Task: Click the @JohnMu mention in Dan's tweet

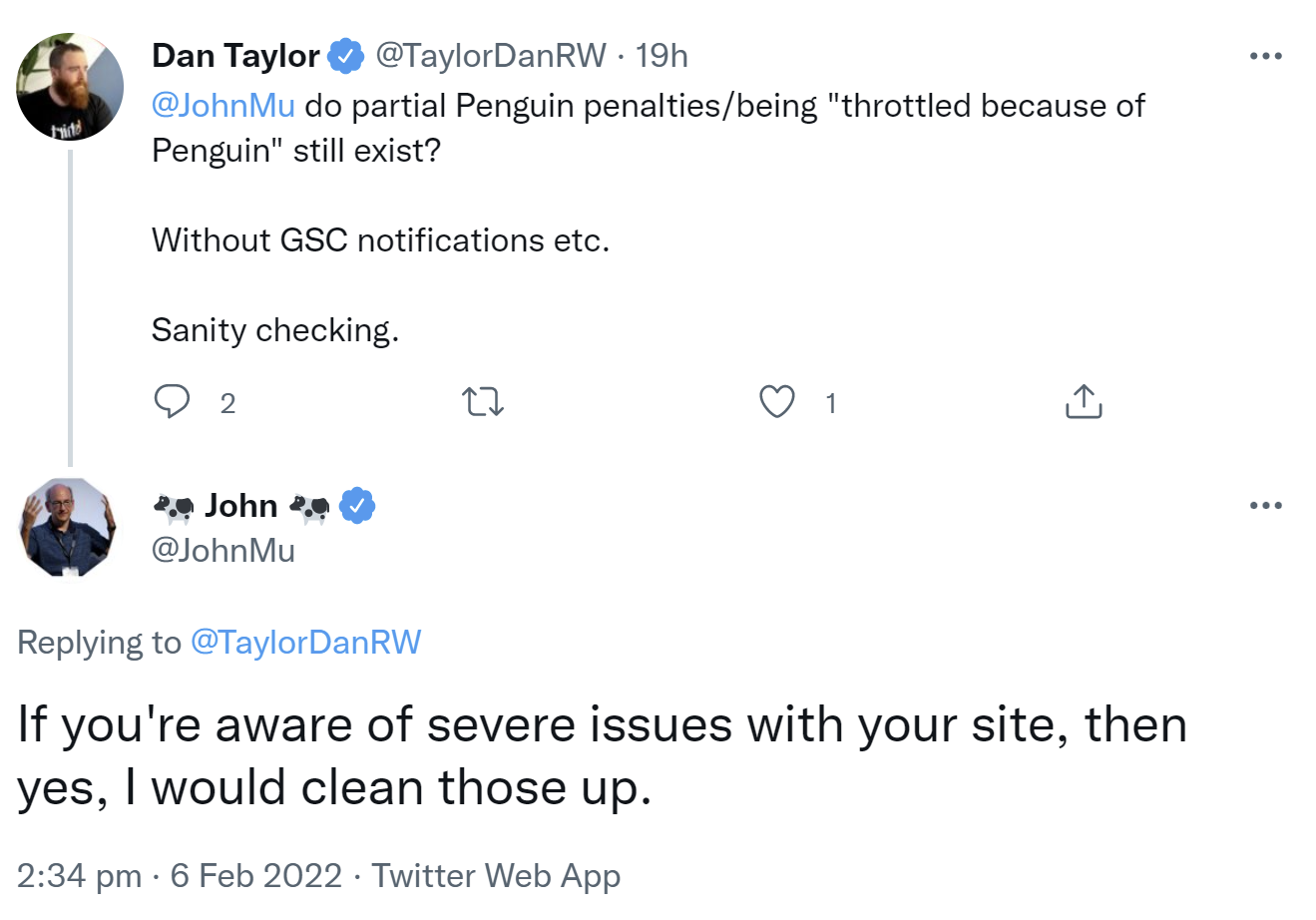Action: 223,106
